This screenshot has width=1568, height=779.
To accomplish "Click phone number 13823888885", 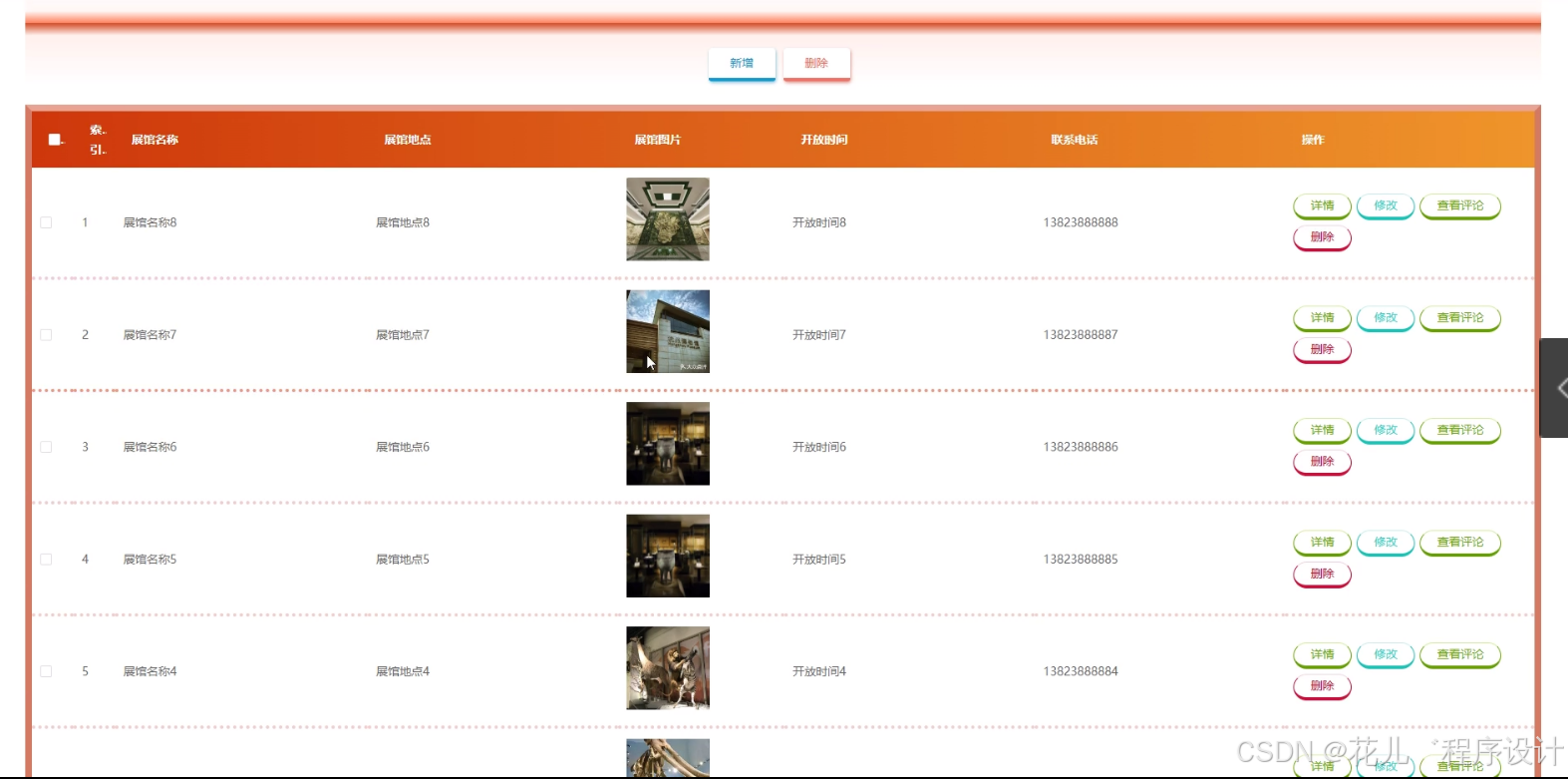I will (1081, 560).
